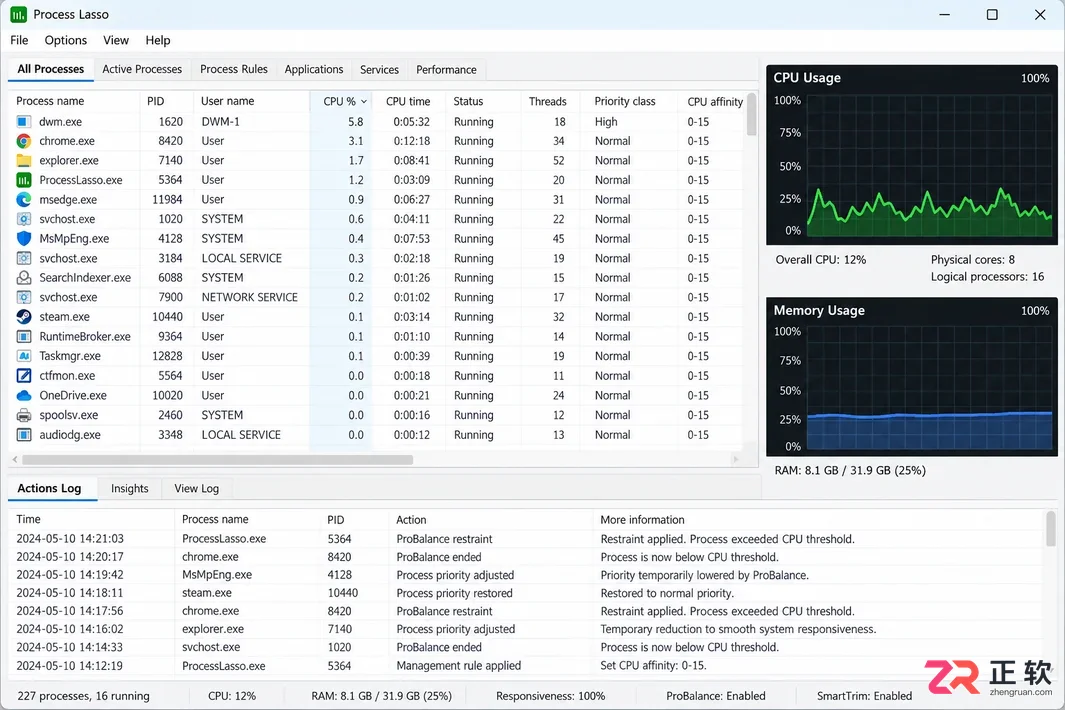
Task: Switch to the Process Rules tab
Action: coord(234,69)
